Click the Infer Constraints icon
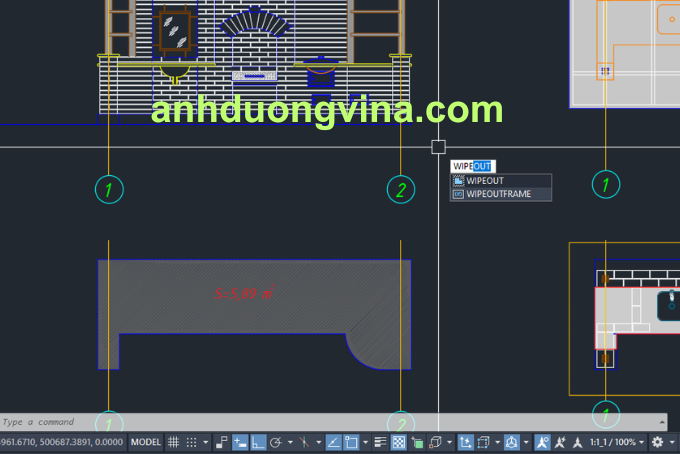Image resolution: width=680 pixels, height=454 pixels. click(222, 442)
